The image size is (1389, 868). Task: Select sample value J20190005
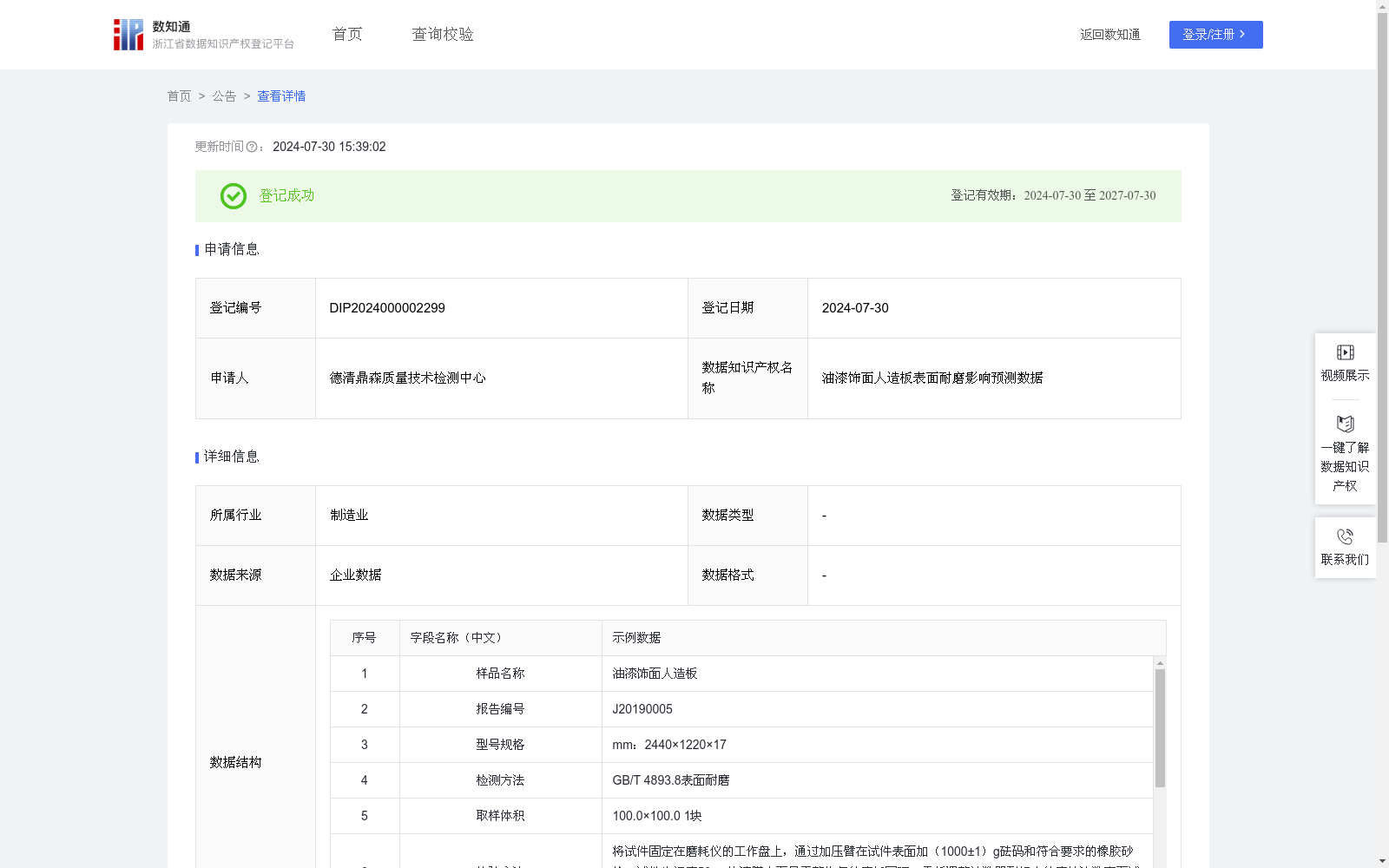pos(642,709)
